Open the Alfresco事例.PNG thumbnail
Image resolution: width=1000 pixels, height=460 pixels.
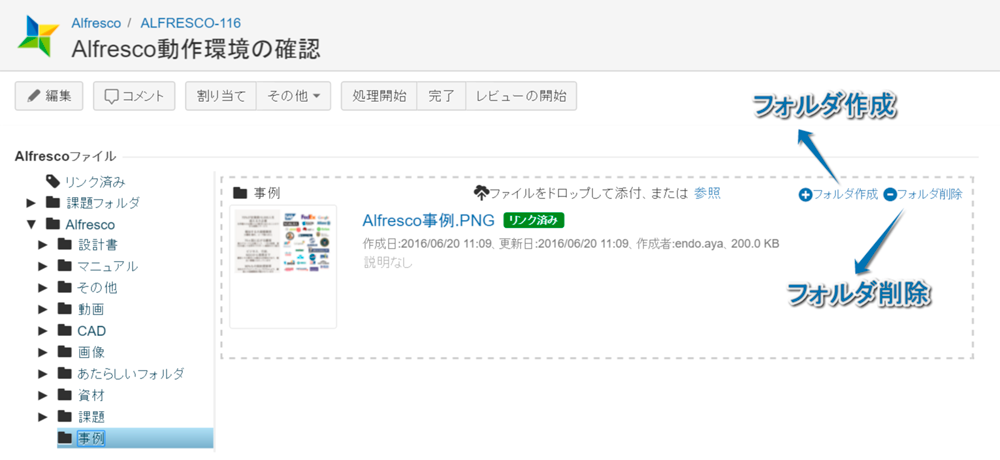(x=283, y=267)
